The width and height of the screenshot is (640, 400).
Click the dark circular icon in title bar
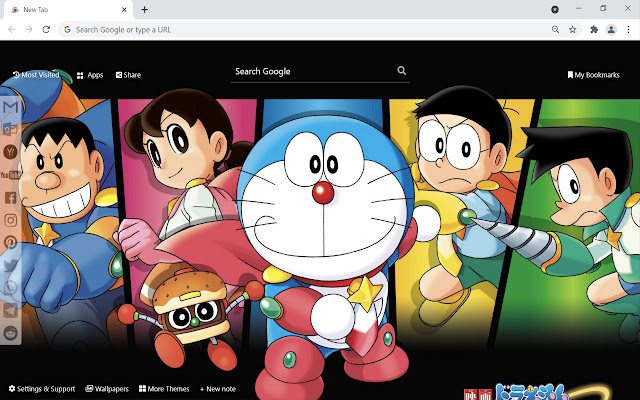pyautogui.click(x=555, y=9)
